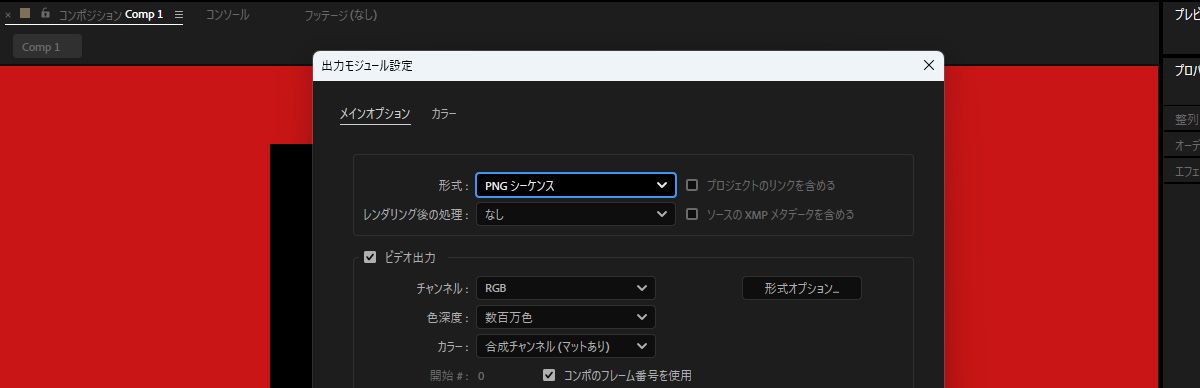Open the カラー tab in dialog
The image size is (1200, 388).
coord(444,114)
